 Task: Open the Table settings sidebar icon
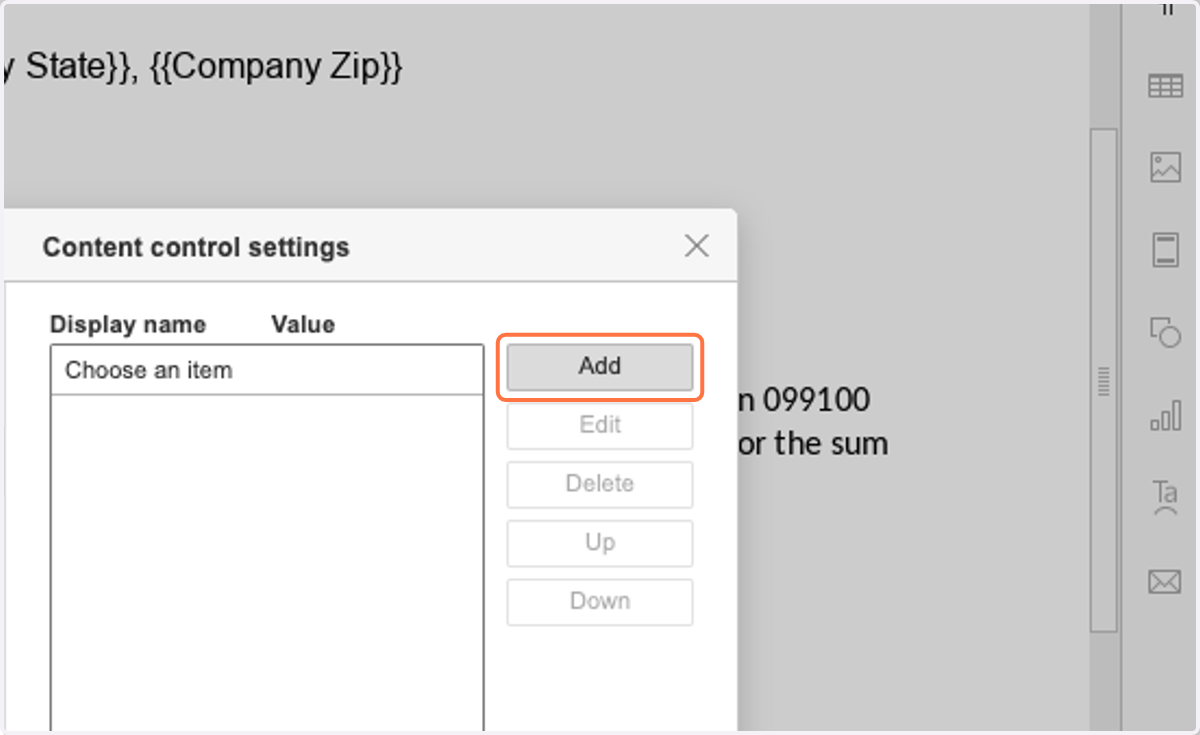(1165, 87)
